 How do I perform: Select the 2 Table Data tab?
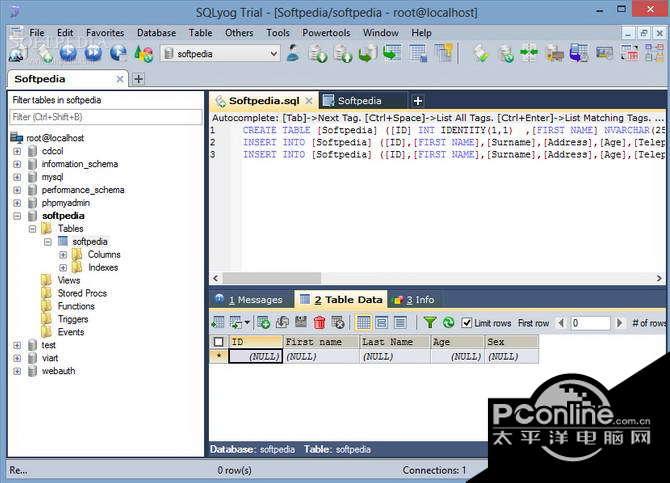coord(341,300)
